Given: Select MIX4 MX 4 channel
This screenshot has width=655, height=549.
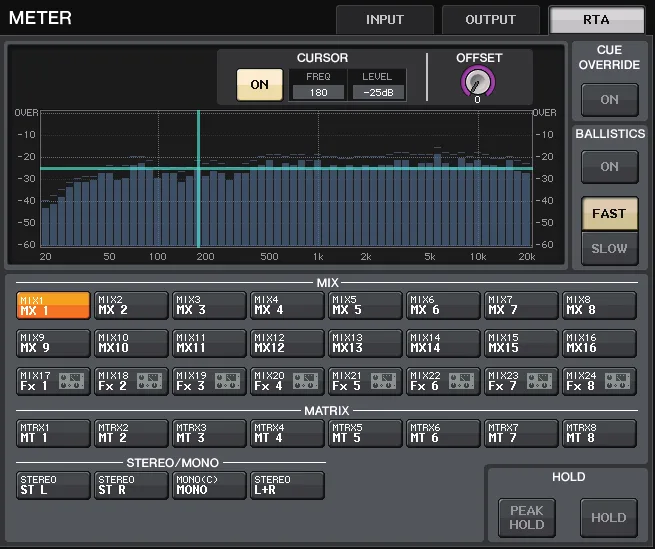Looking at the screenshot, I should (x=287, y=305).
